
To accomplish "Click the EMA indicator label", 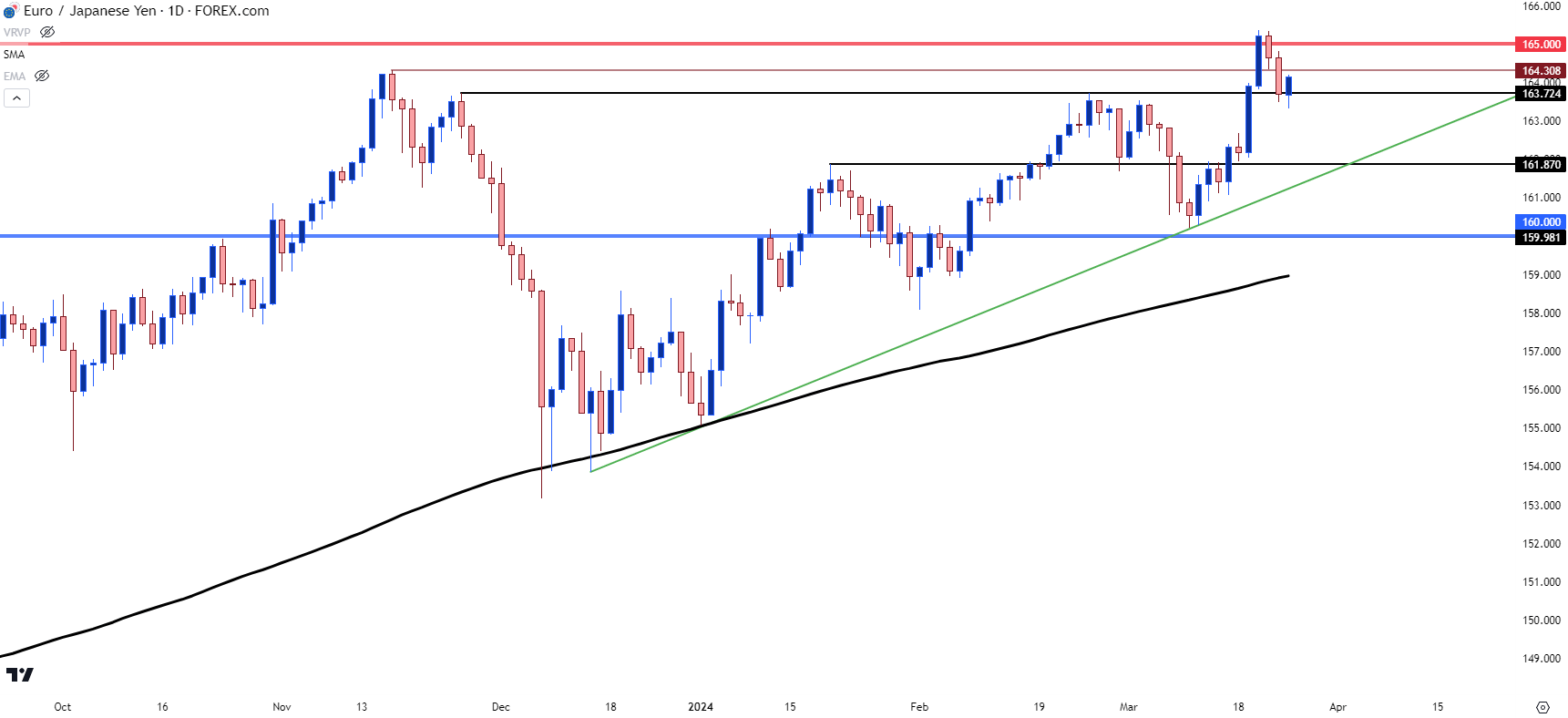I will coord(15,76).
